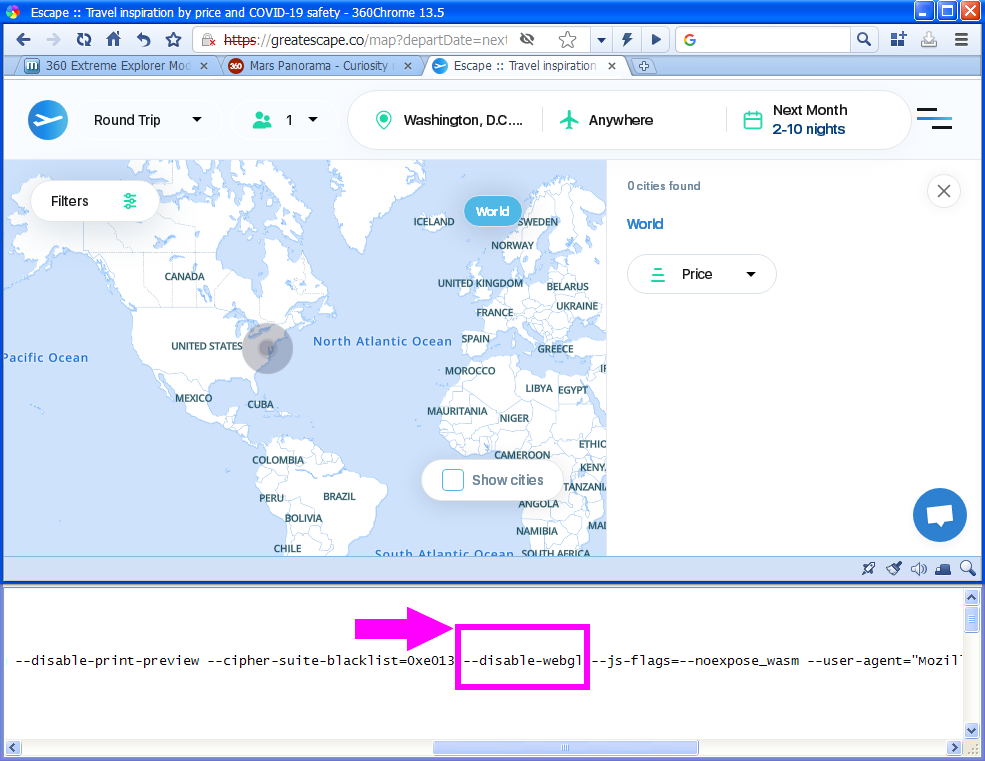
Task: Click the World link in results panel
Action: pos(645,224)
